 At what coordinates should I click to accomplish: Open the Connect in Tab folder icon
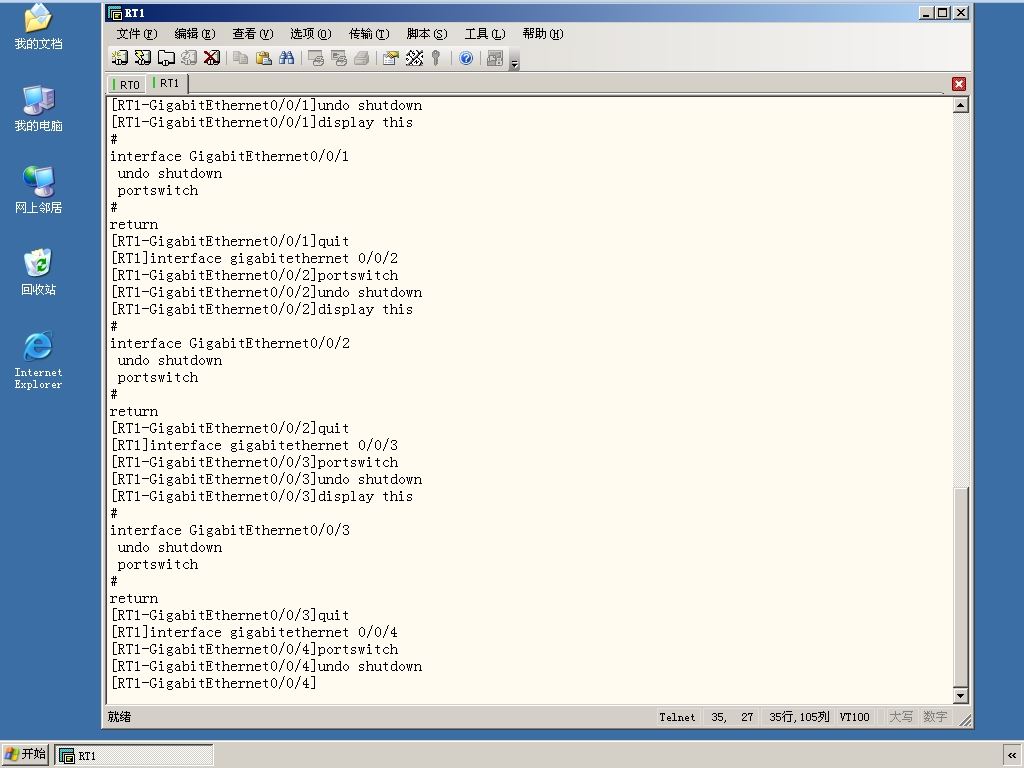coord(166,58)
